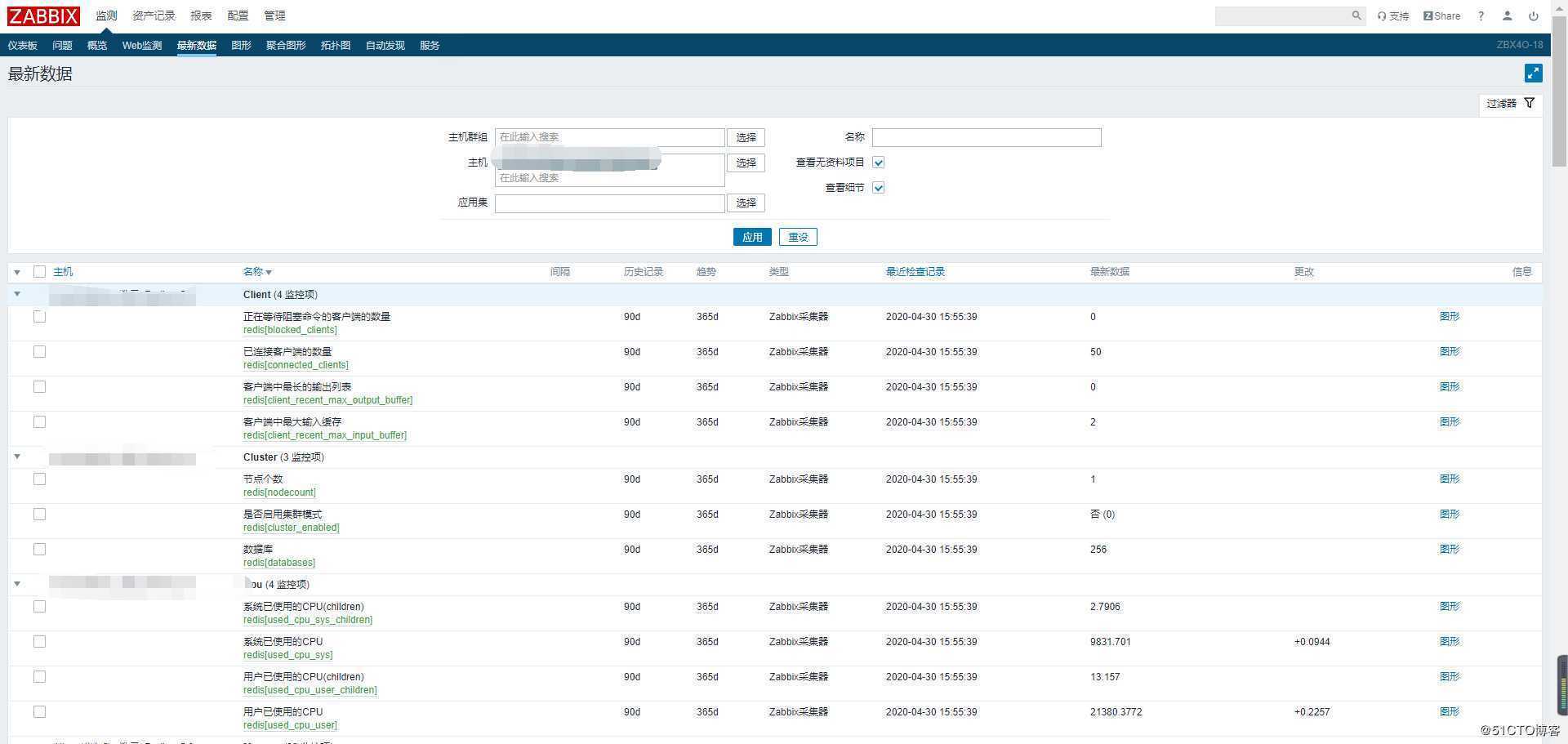Open the help question mark icon

[x=1481, y=16]
